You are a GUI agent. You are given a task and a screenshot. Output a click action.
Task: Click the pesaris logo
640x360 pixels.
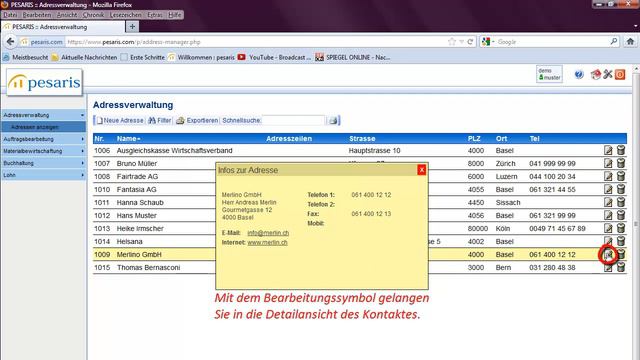[44, 82]
